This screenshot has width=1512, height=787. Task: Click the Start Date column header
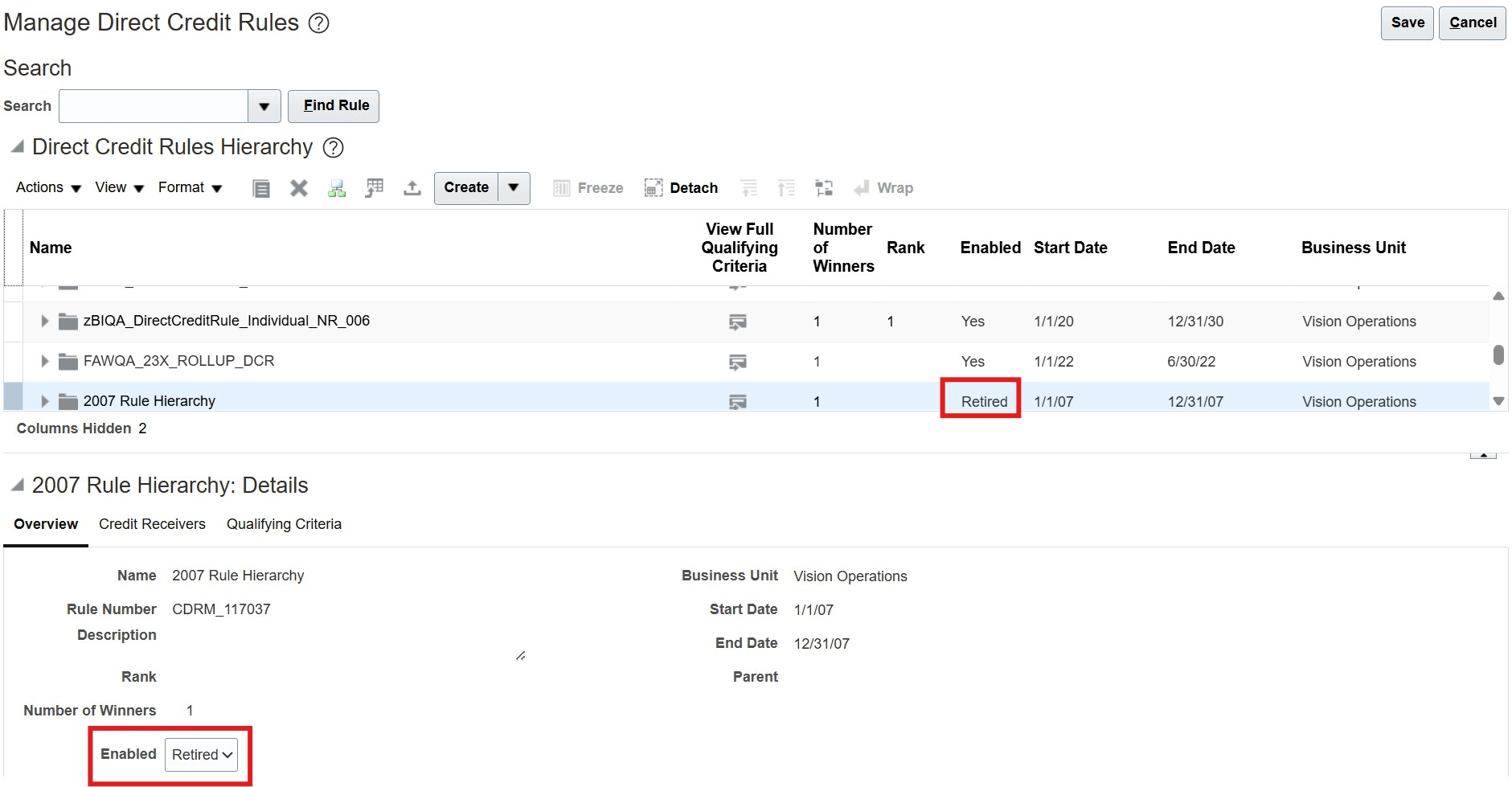coord(1071,248)
